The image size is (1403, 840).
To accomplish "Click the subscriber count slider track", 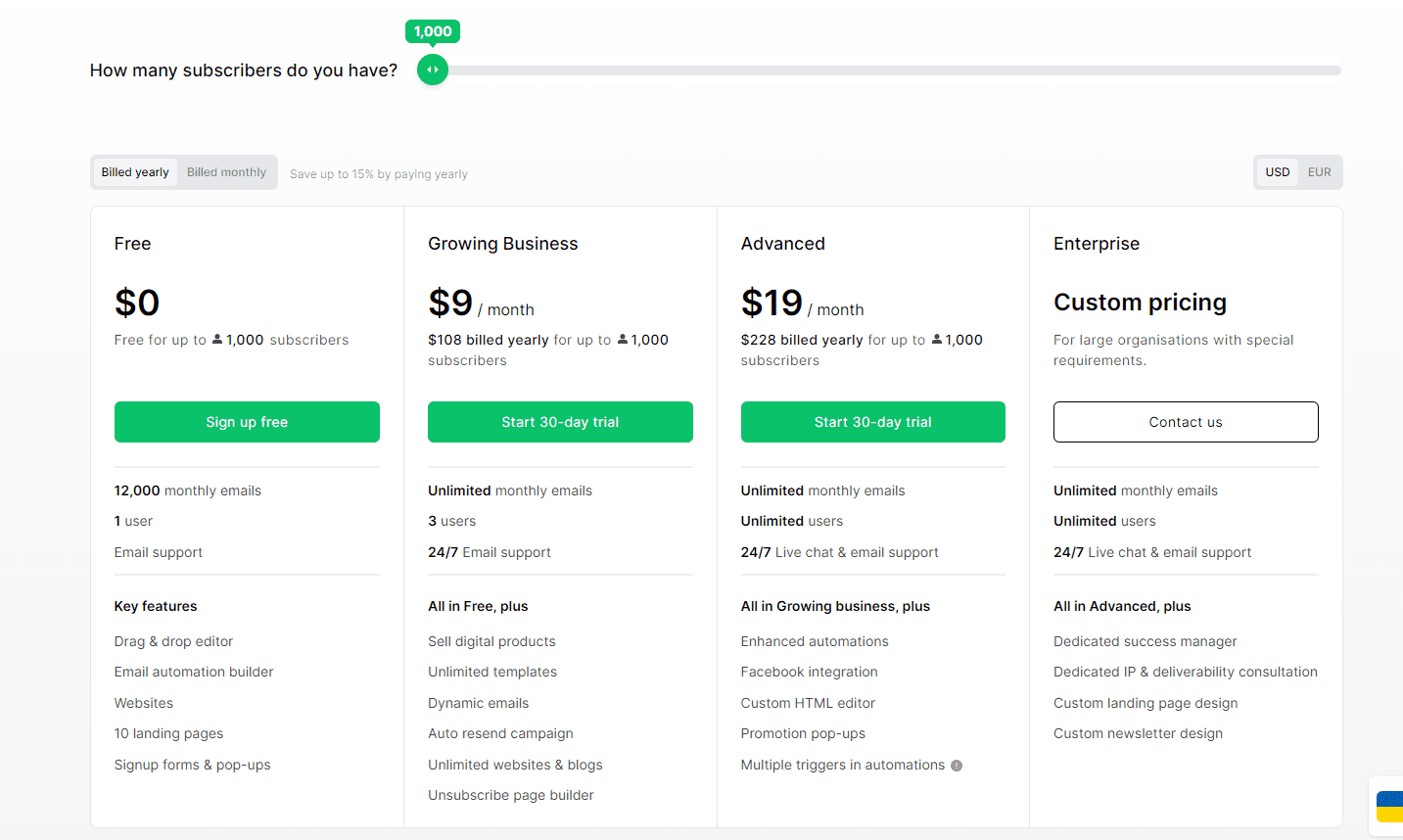I will [x=881, y=70].
